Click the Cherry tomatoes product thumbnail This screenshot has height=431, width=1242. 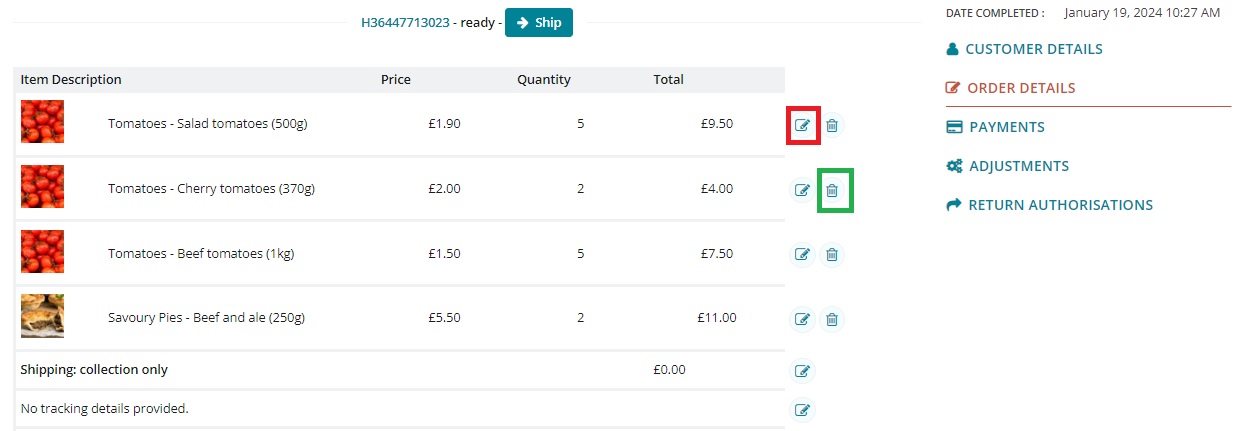[42, 187]
